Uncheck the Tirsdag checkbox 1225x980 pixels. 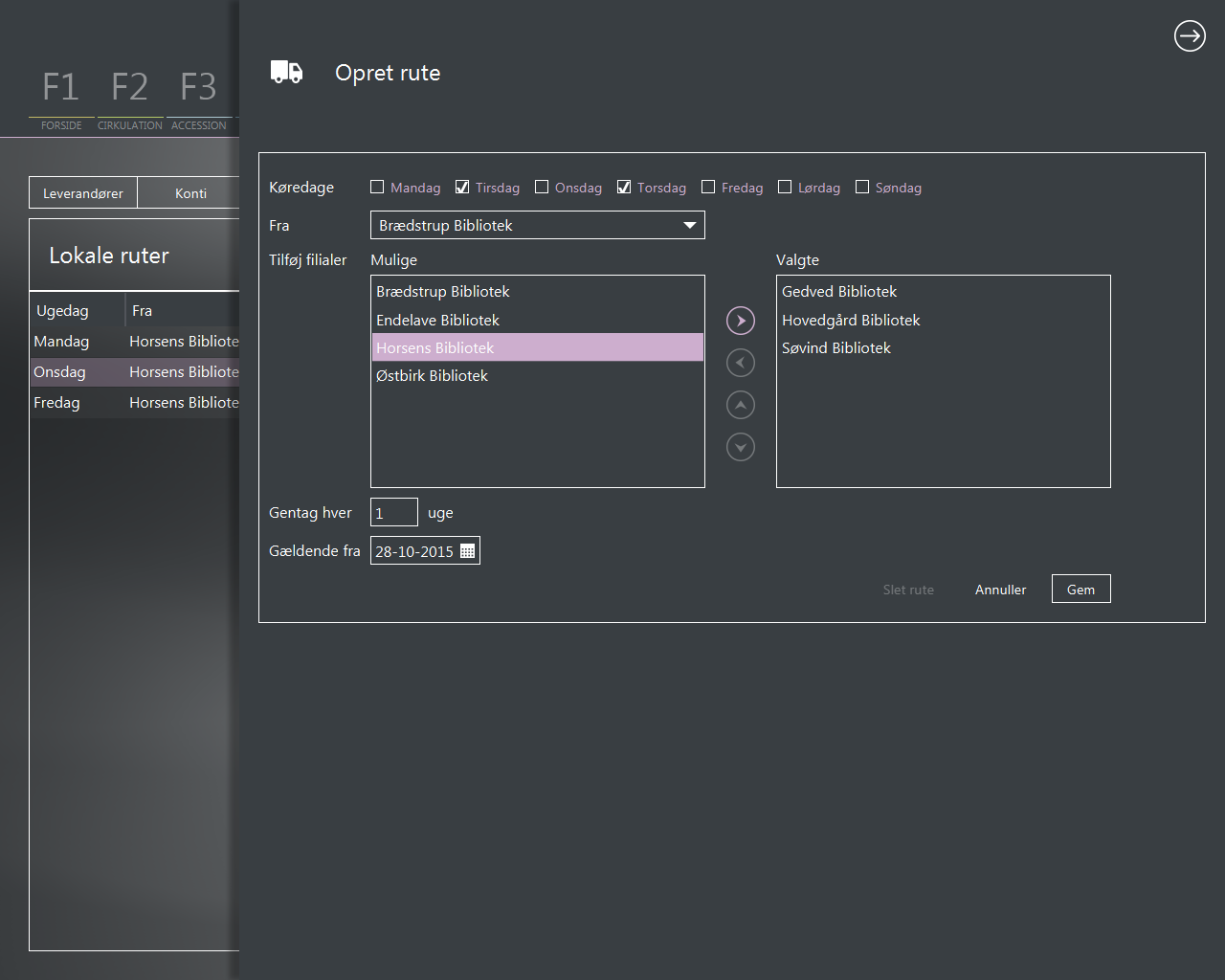click(x=462, y=187)
